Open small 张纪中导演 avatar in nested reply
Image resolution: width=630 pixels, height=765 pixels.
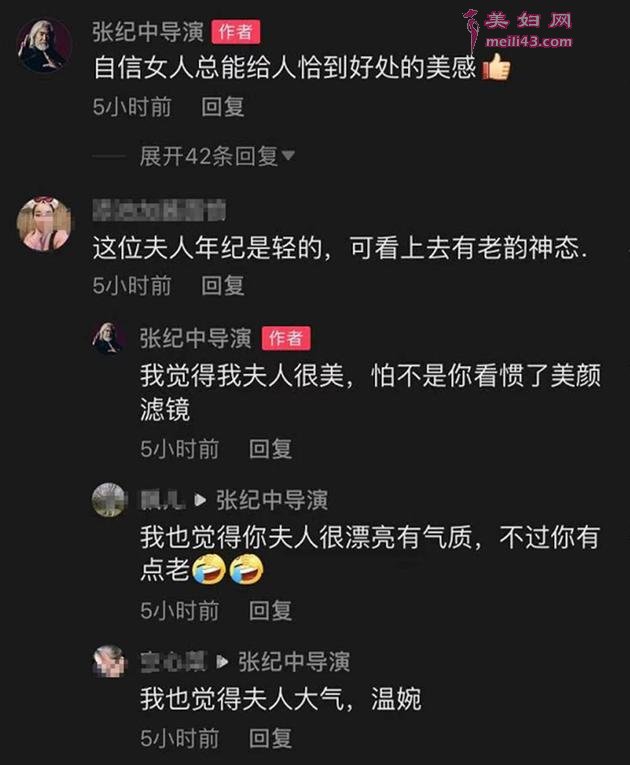tap(107, 337)
